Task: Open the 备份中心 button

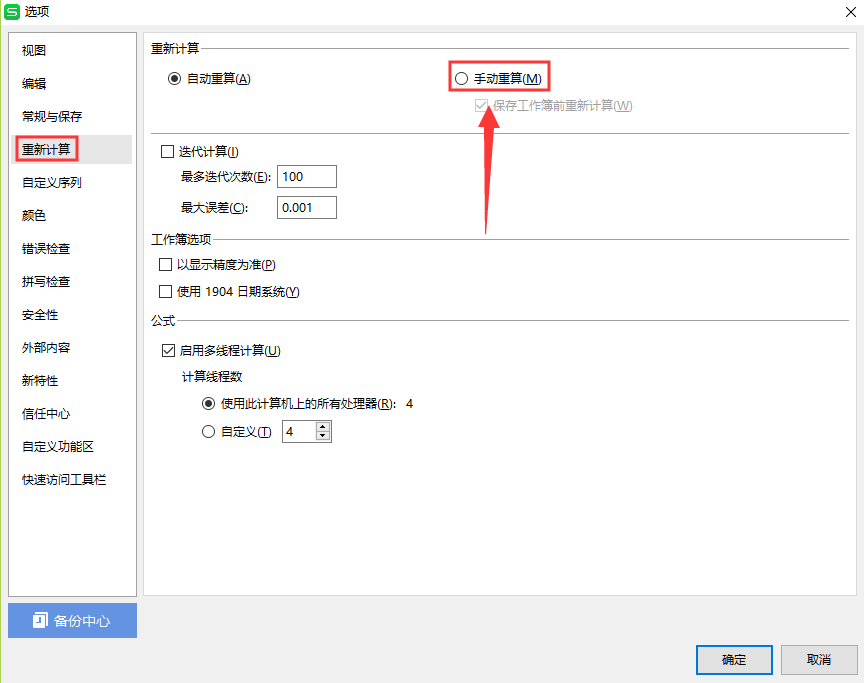Action: pos(72,621)
